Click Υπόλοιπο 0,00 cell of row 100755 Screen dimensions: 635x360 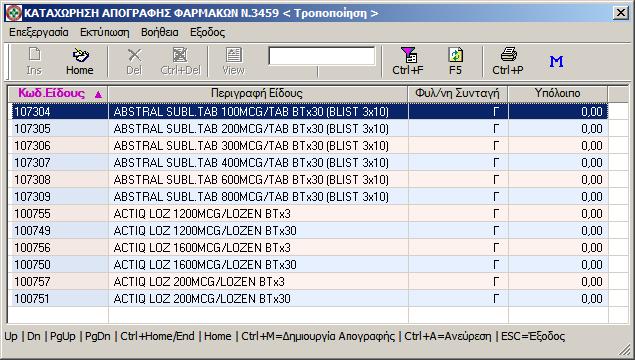pyautogui.click(x=558, y=214)
